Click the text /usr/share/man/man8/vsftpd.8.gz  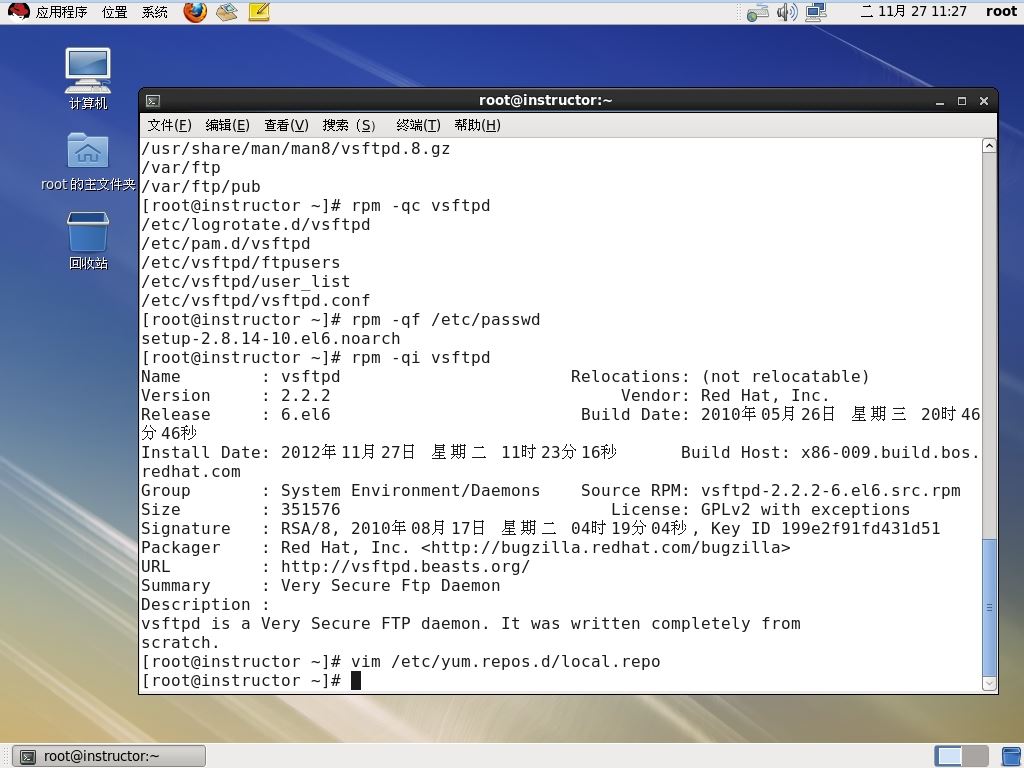(x=296, y=148)
